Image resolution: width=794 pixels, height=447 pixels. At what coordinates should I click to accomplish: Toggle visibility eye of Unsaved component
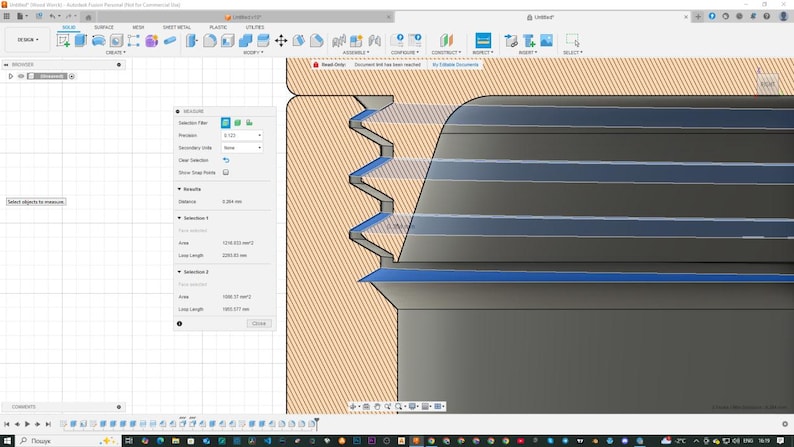(21, 76)
